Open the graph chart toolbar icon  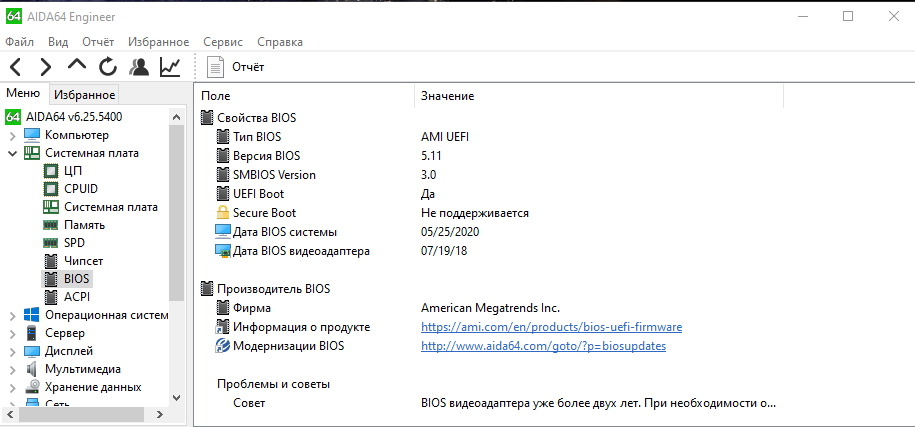[x=170, y=67]
